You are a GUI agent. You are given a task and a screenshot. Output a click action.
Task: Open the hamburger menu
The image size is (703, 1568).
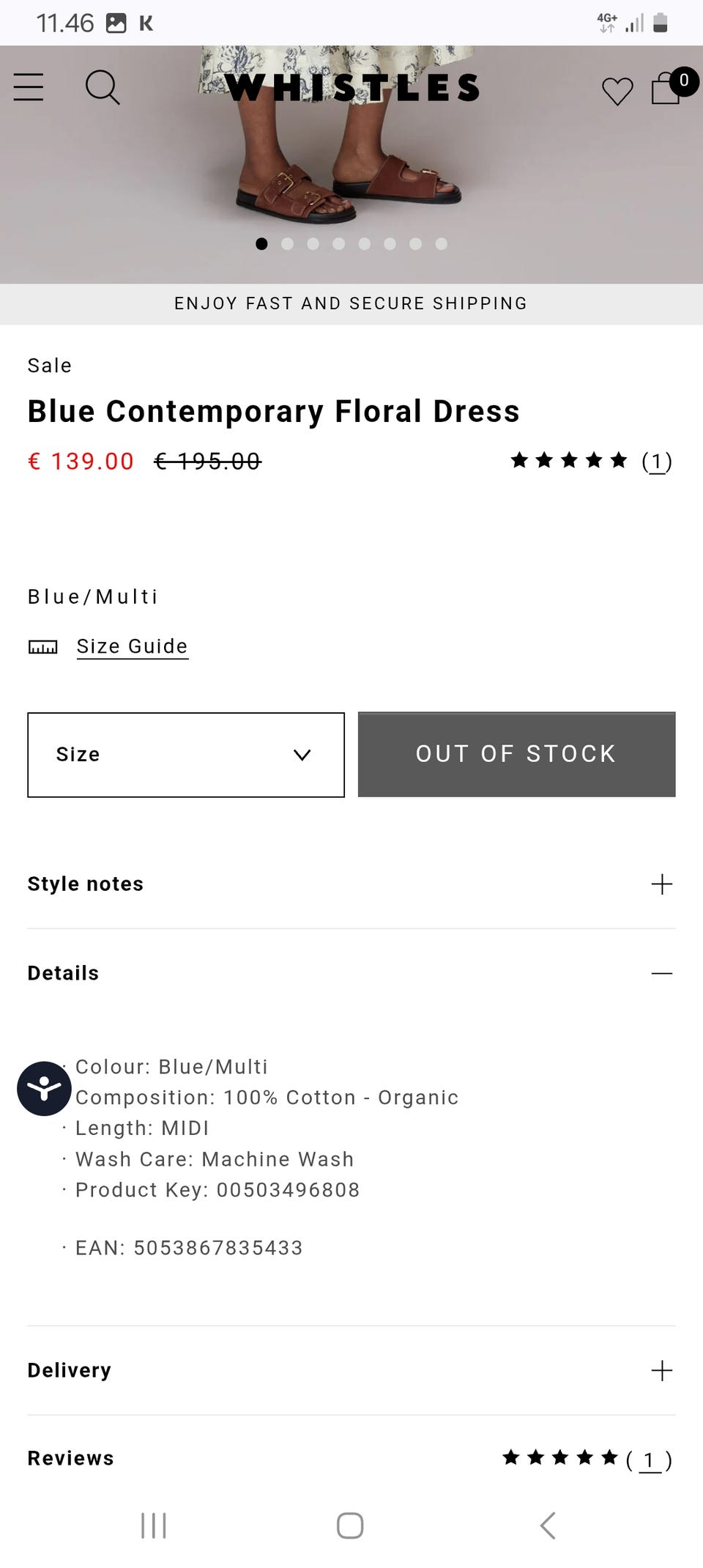[29, 87]
